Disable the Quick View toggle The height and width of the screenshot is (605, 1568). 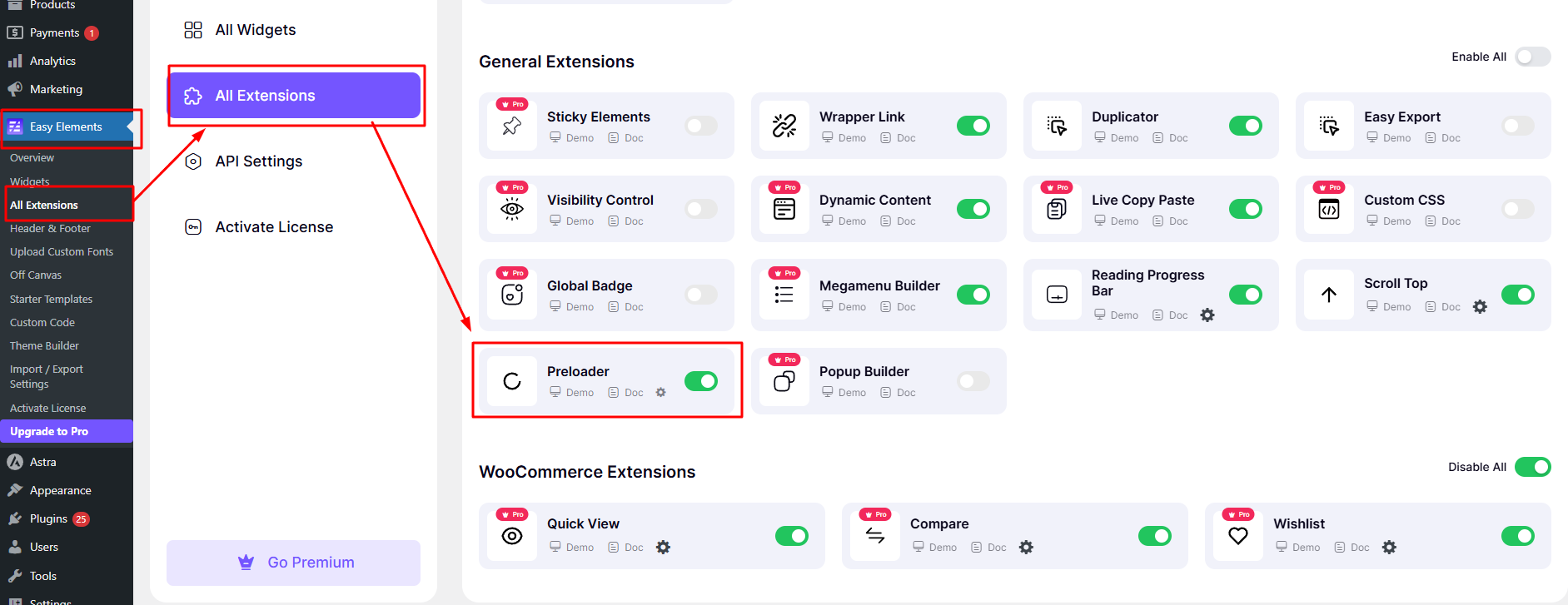tap(792, 536)
